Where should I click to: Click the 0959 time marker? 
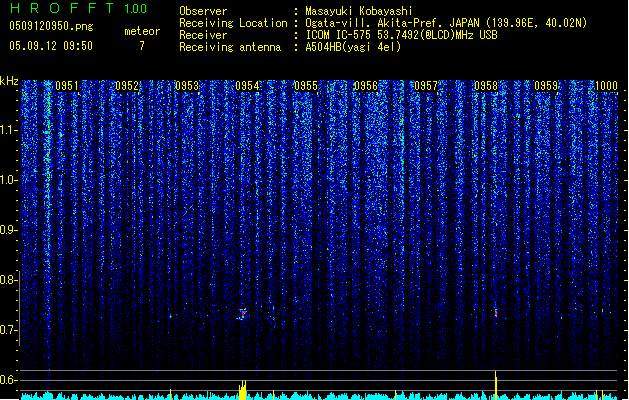[546, 86]
